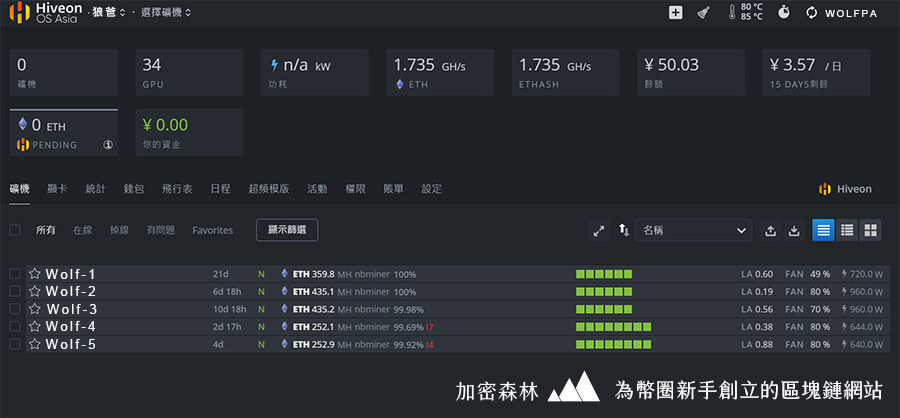Open the WOLFPA account menu

click(x=851, y=13)
